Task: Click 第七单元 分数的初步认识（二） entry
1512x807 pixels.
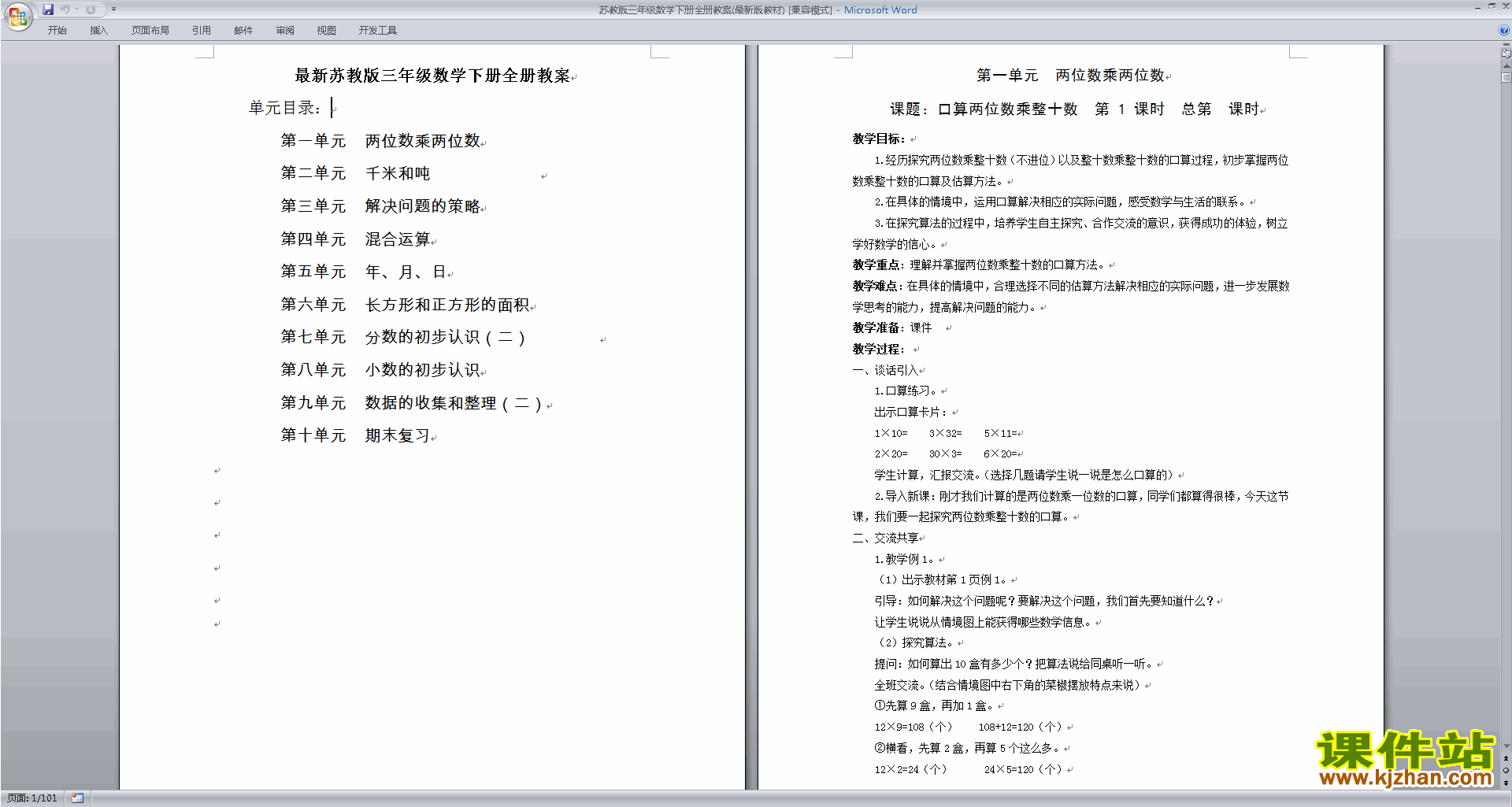Action: click(x=402, y=337)
